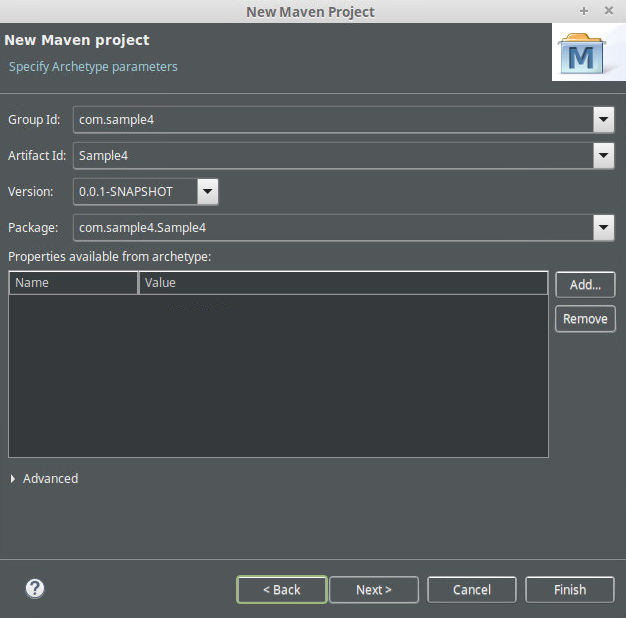This screenshot has height=618, width=626.
Task: Cancel the new Maven project wizard
Action: 472,590
